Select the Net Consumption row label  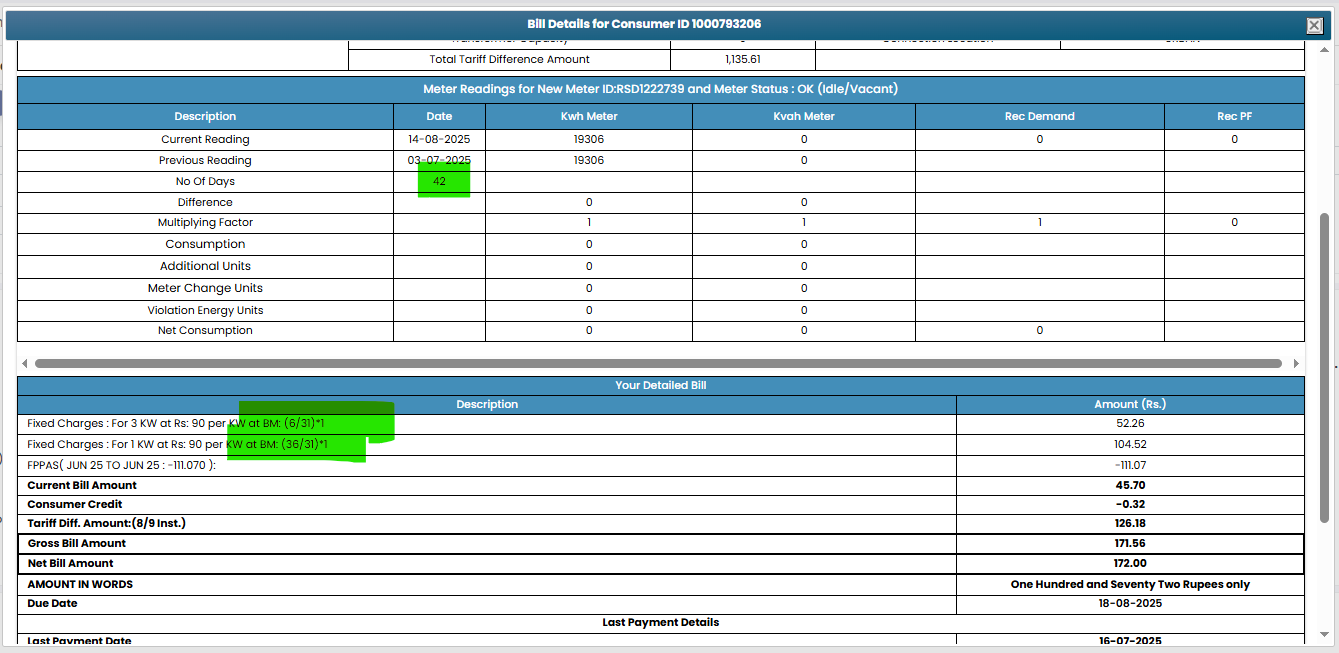pos(205,331)
